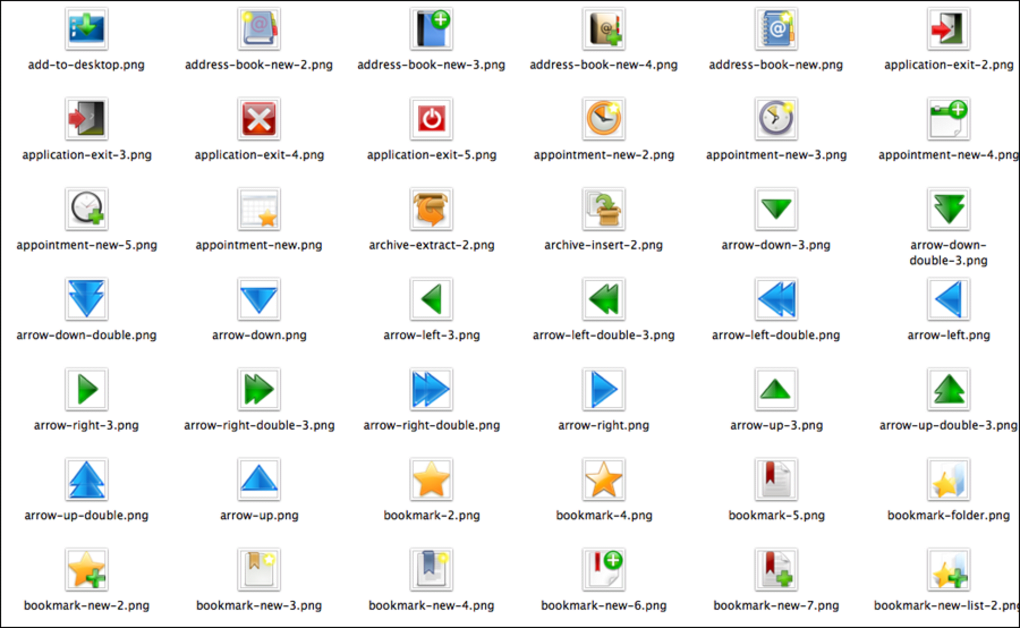Select the appointment-new-2.png clock icon
The width and height of the screenshot is (1020, 628).
coord(604,118)
